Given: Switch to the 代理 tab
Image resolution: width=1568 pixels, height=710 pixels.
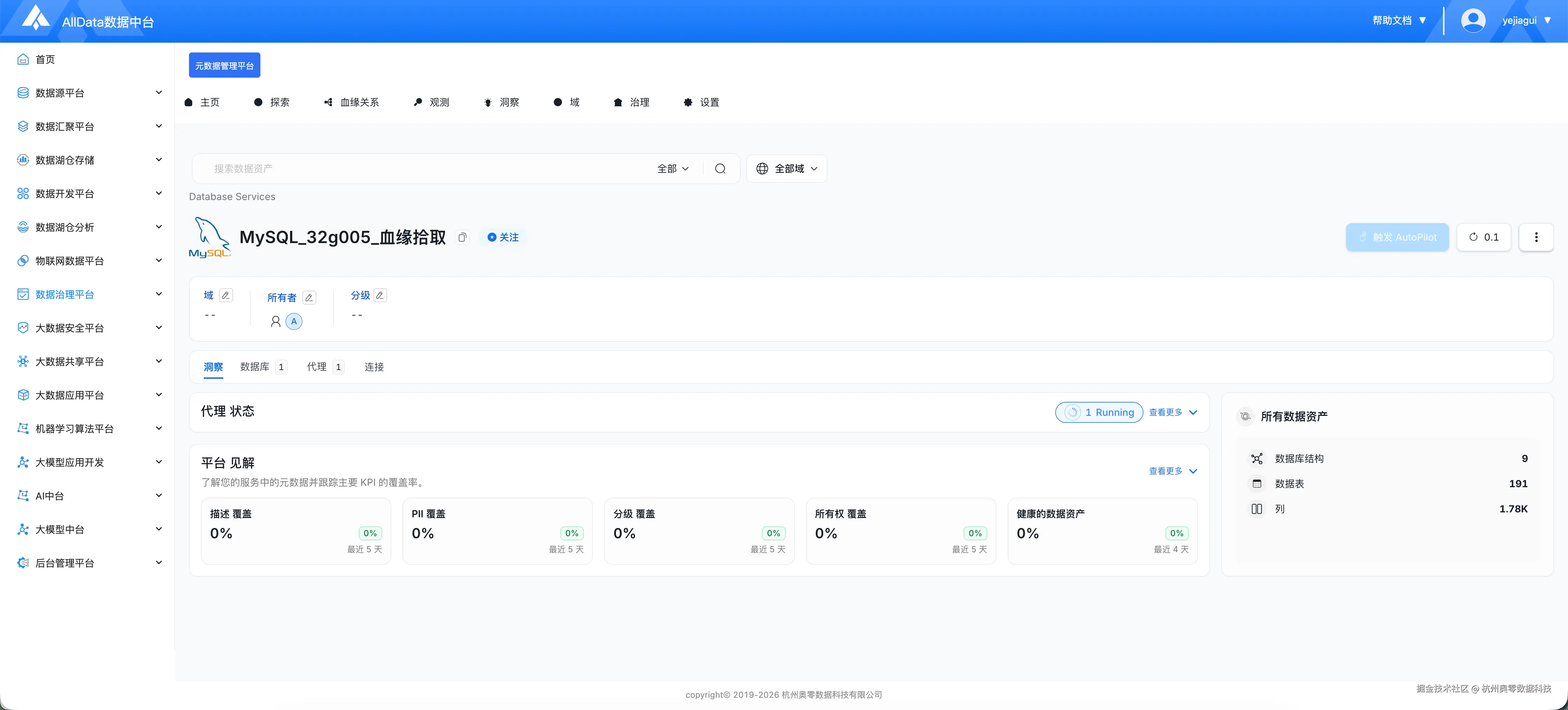Looking at the screenshot, I should (325, 367).
